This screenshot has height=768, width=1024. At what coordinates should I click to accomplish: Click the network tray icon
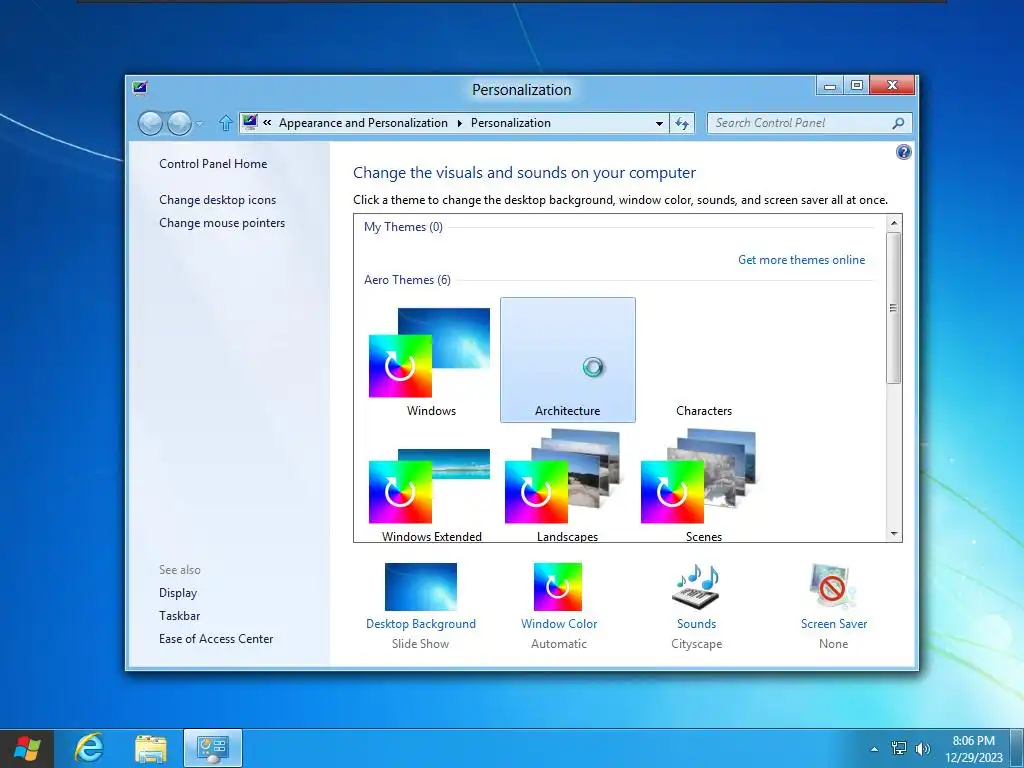click(899, 748)
